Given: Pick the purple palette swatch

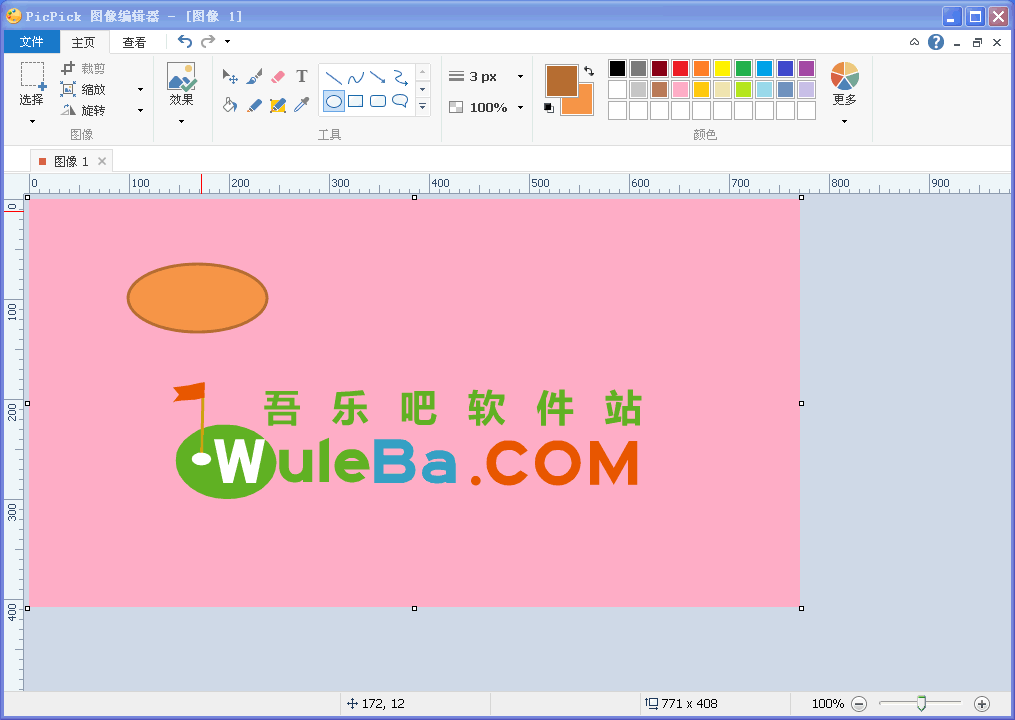Looking at the screenshot, I should coord(807,68).
